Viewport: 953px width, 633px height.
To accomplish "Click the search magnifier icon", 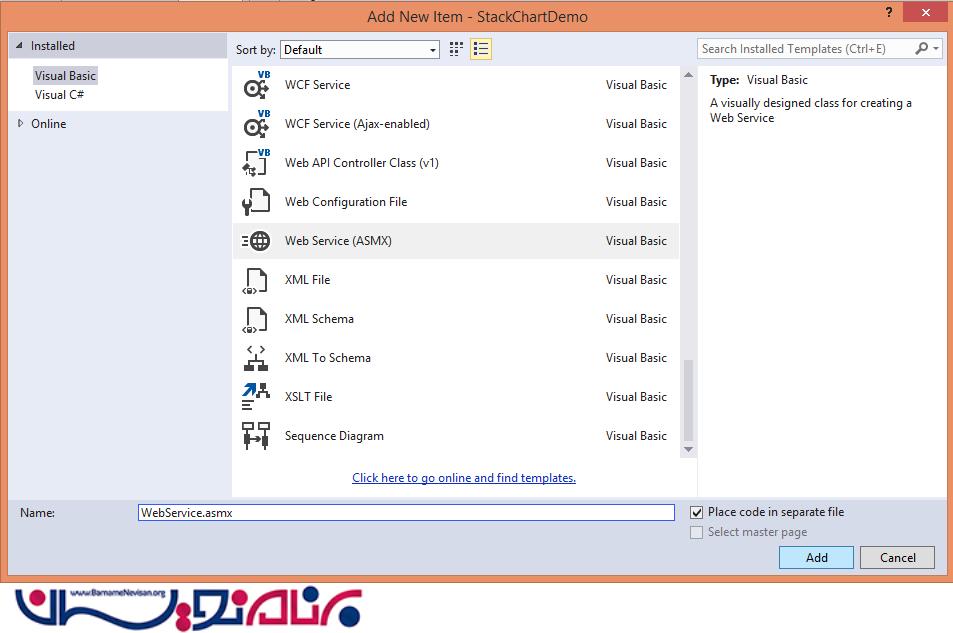I will pos(921,49).
